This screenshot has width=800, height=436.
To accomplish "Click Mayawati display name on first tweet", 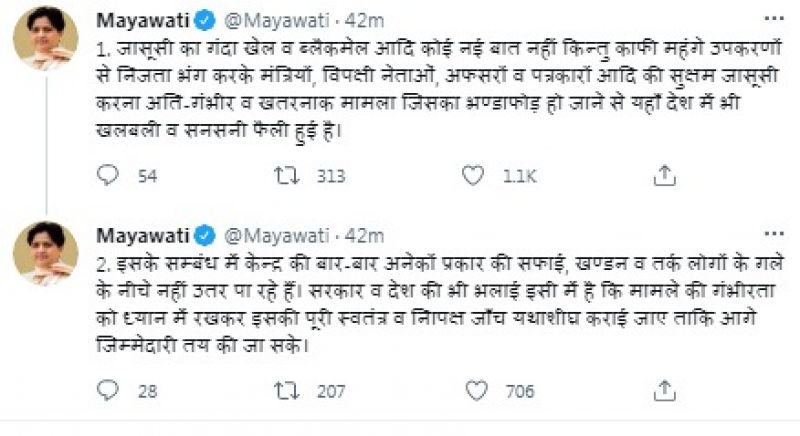I will pyautogui.click(x=141, y=21).
